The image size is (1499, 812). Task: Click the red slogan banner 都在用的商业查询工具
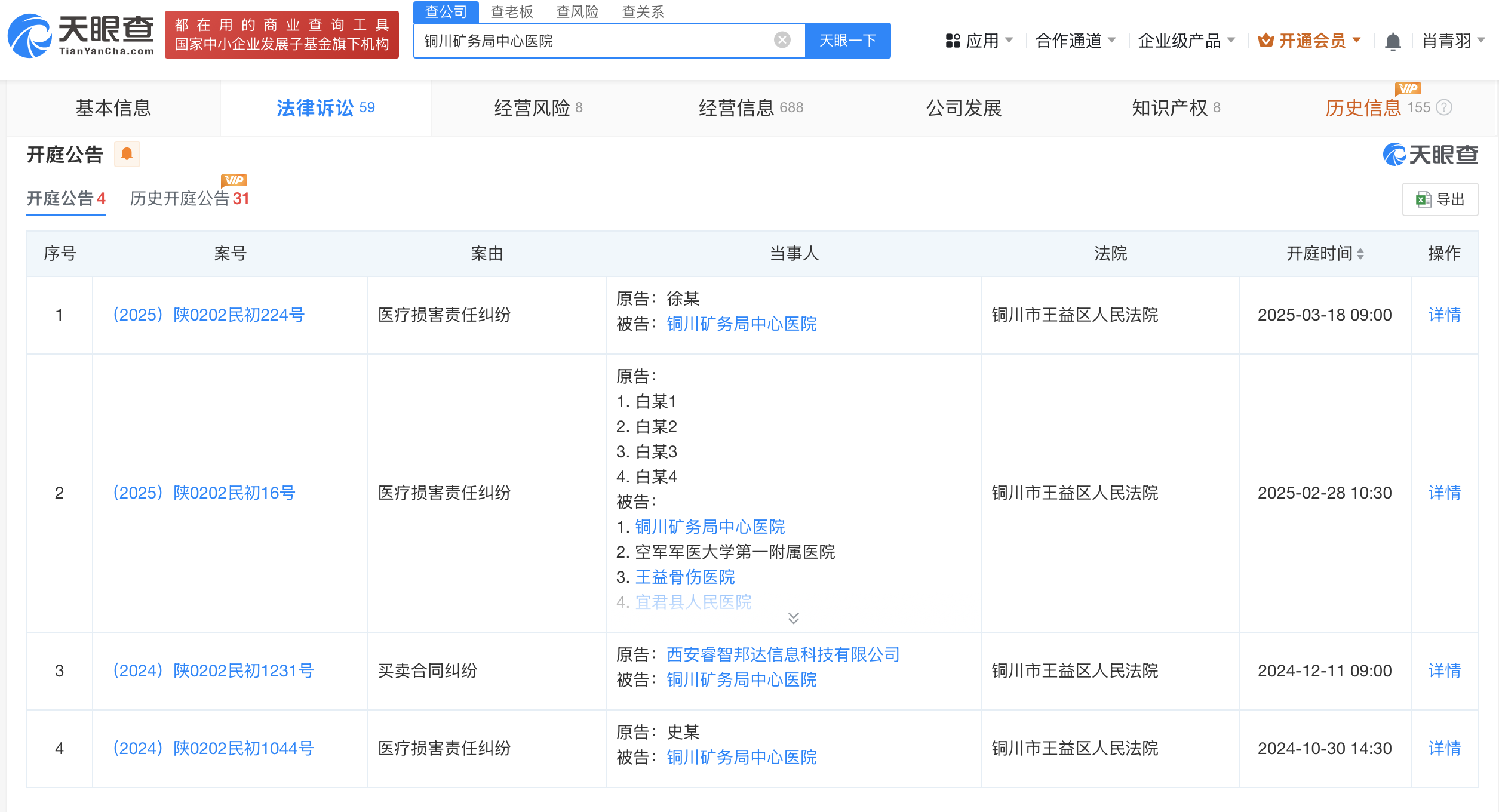tap(282, 35)
